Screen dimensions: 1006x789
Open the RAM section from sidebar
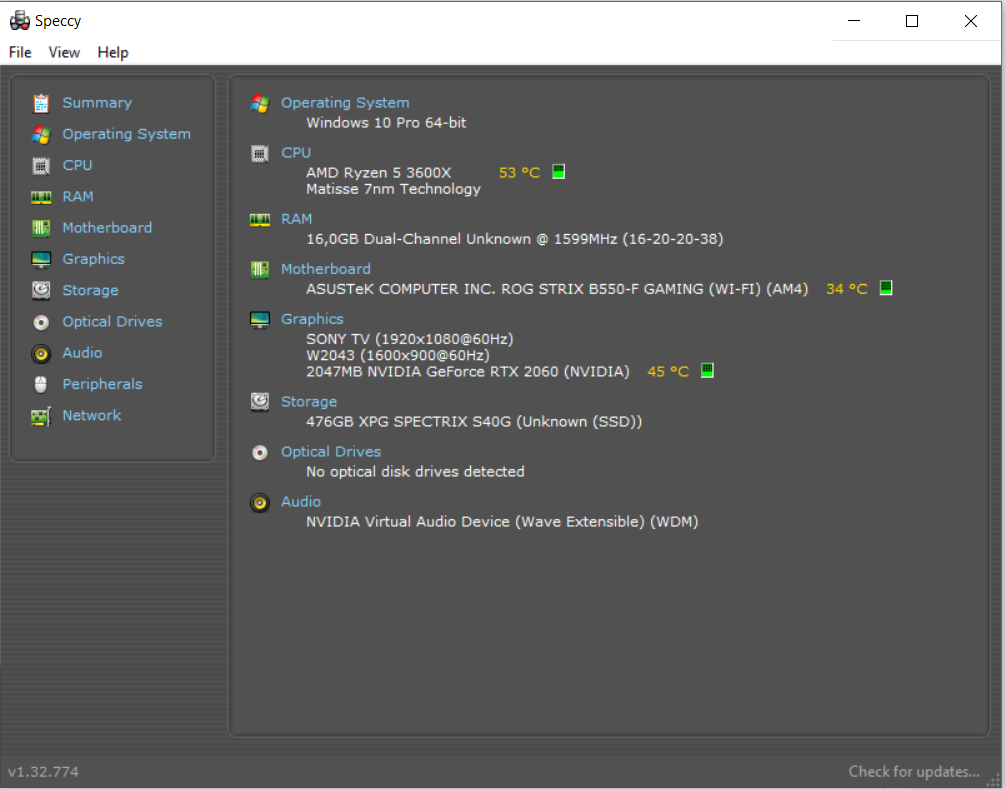pyautogui.click(x=78, y=197)
